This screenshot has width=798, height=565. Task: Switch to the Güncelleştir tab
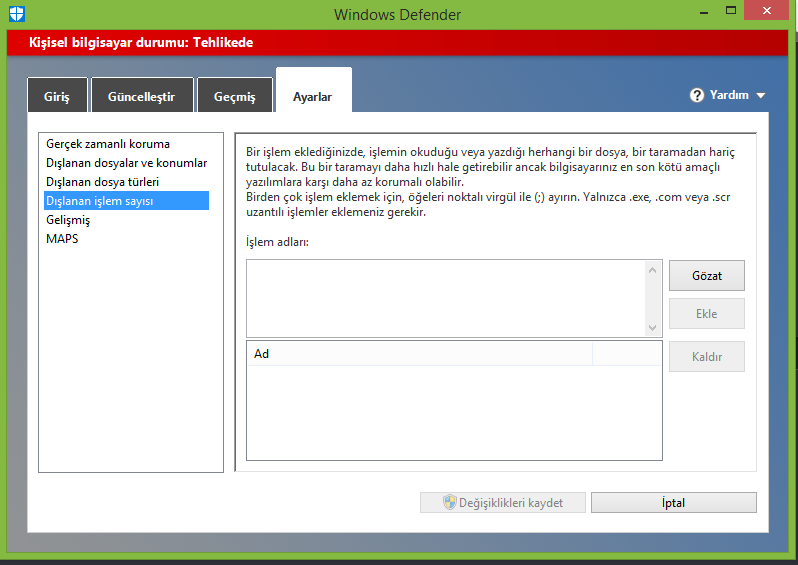point(142,95)
